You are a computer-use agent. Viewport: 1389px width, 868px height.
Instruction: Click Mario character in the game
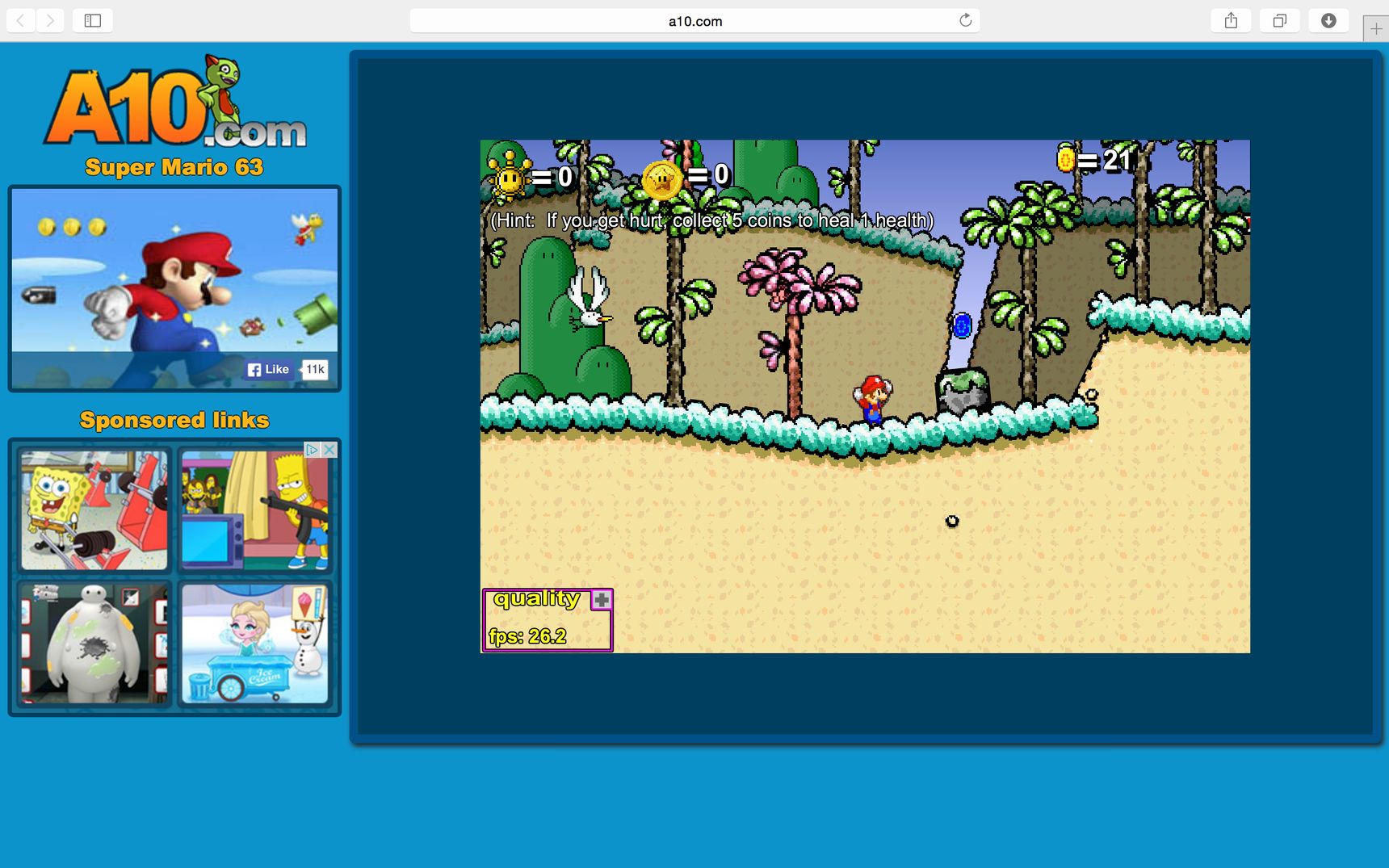point(872,398)
